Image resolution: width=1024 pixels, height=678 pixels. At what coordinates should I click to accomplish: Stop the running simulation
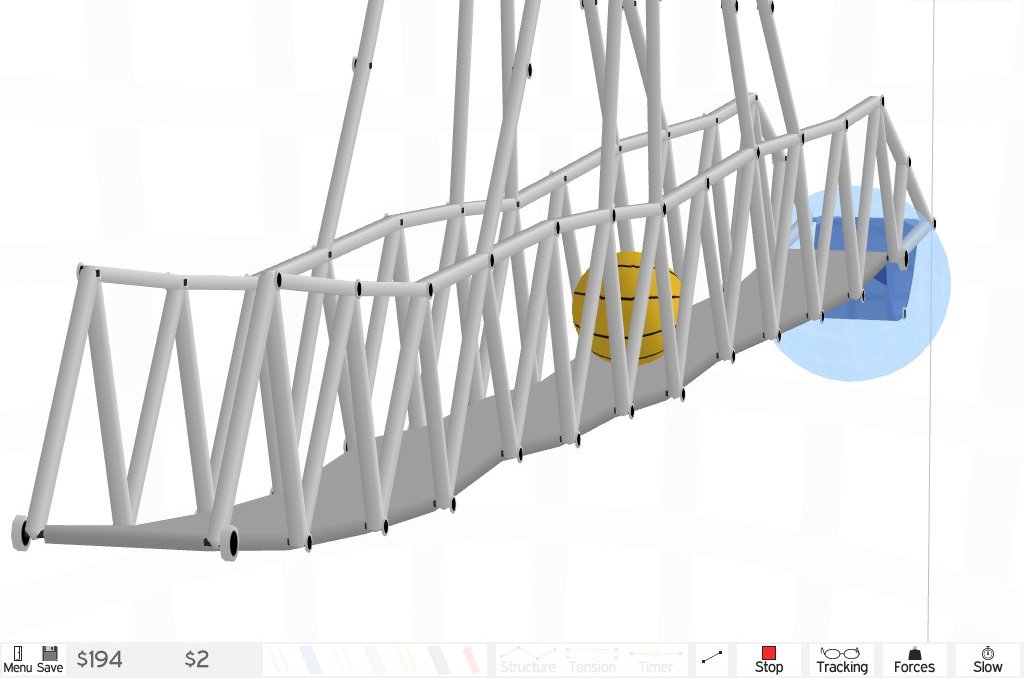pyautogui.click(x=768, y=659)
